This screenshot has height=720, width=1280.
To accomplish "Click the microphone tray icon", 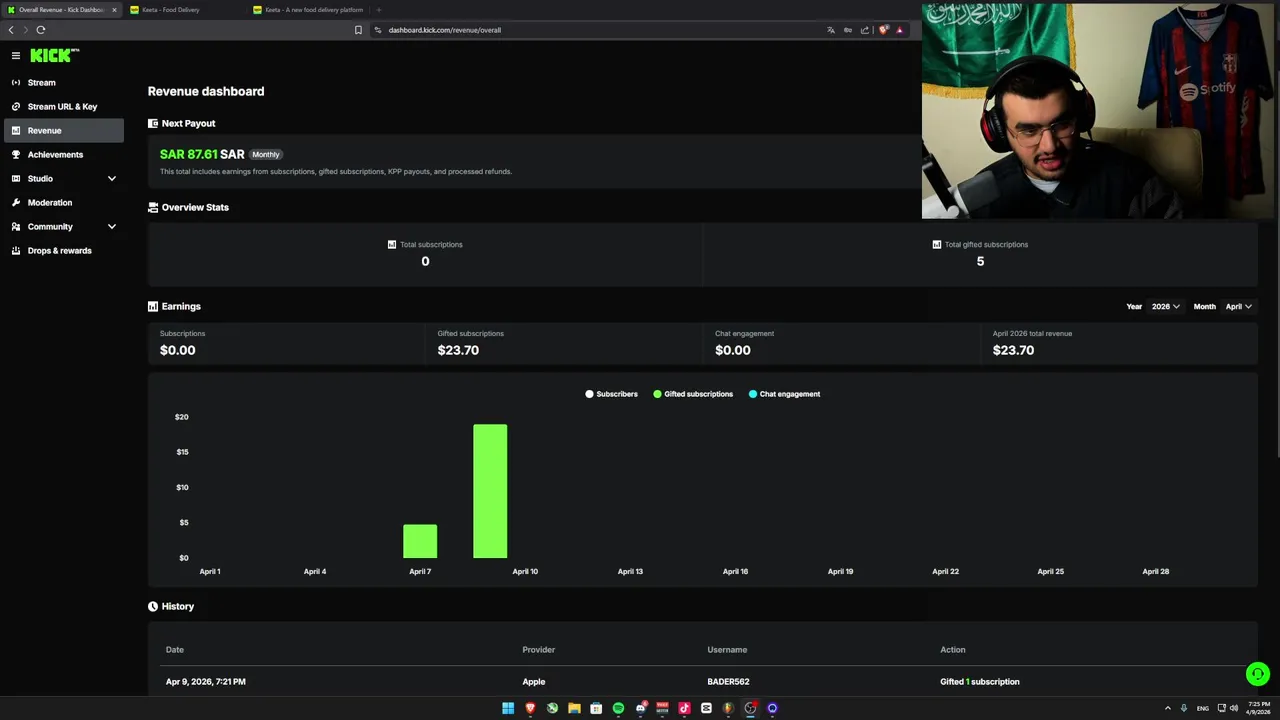I will [1184, 708].
